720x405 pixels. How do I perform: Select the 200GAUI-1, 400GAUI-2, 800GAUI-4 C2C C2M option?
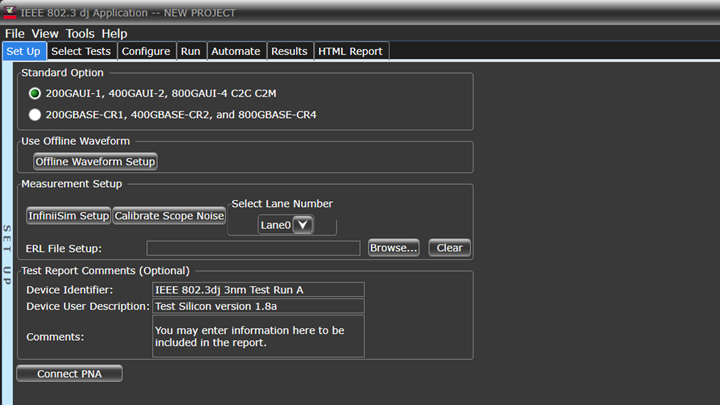coord(35,93)
